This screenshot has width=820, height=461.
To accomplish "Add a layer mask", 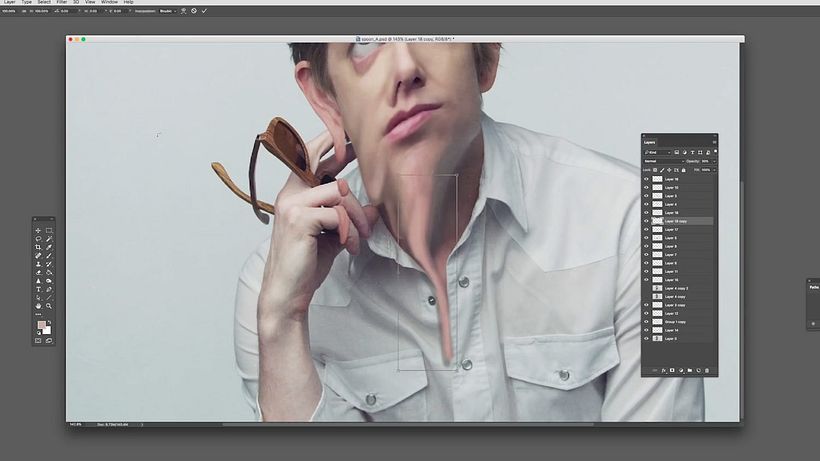I will pyautogui.click(x=673, y=370).
